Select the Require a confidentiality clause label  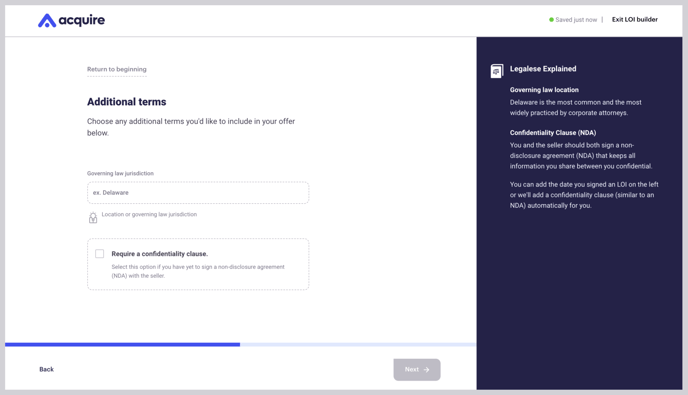(x=160, y=254)
